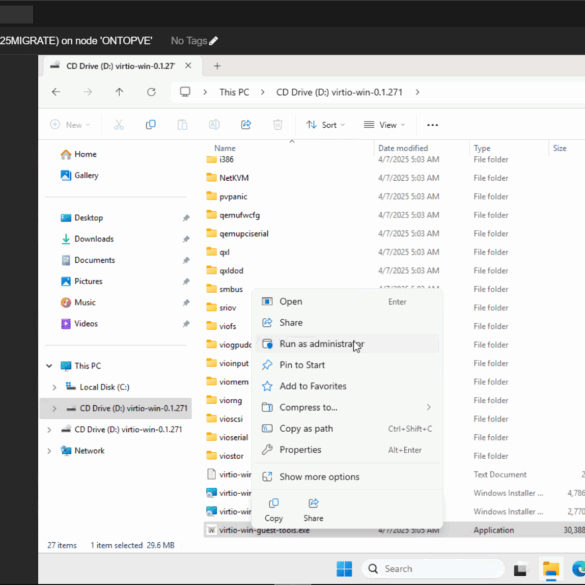Screen dimensions: 585x585
Task: Choose Open in the context menu
Action: click(347, 301)
